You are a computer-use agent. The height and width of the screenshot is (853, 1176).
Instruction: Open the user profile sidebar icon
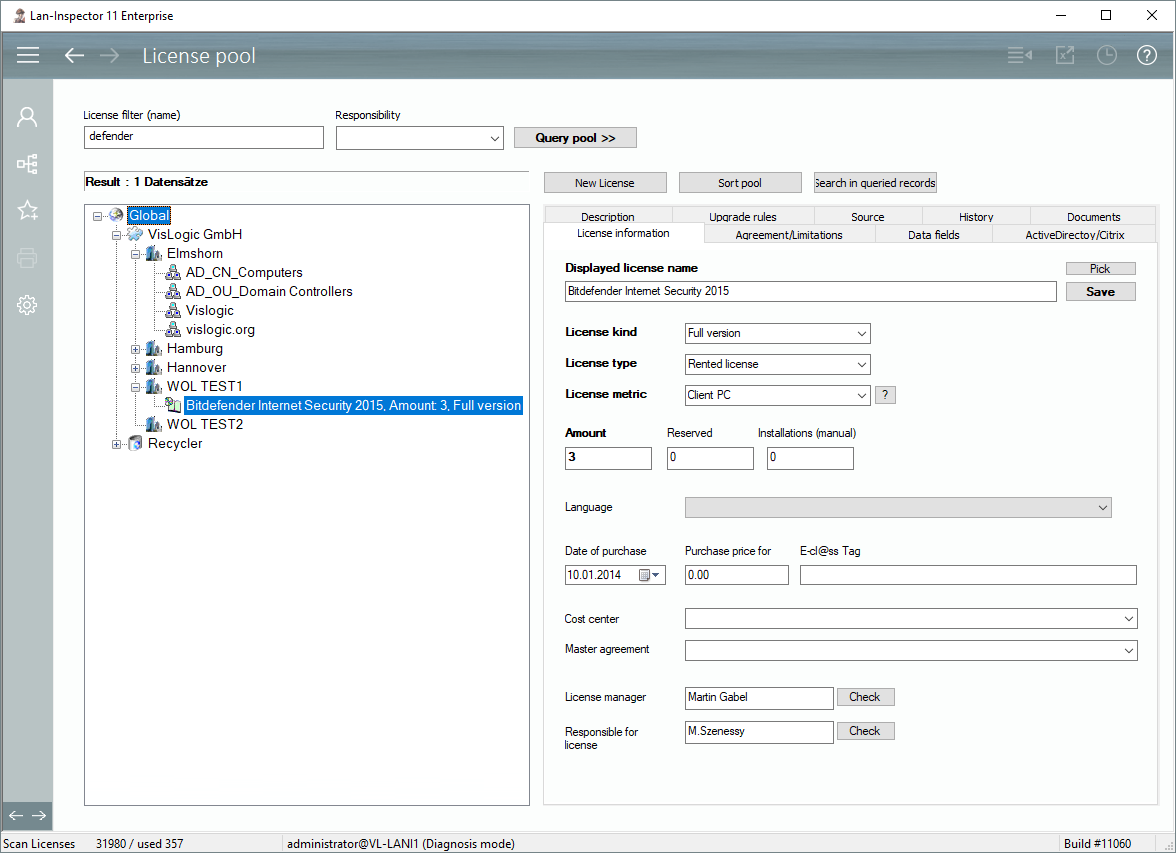(27, 117)
